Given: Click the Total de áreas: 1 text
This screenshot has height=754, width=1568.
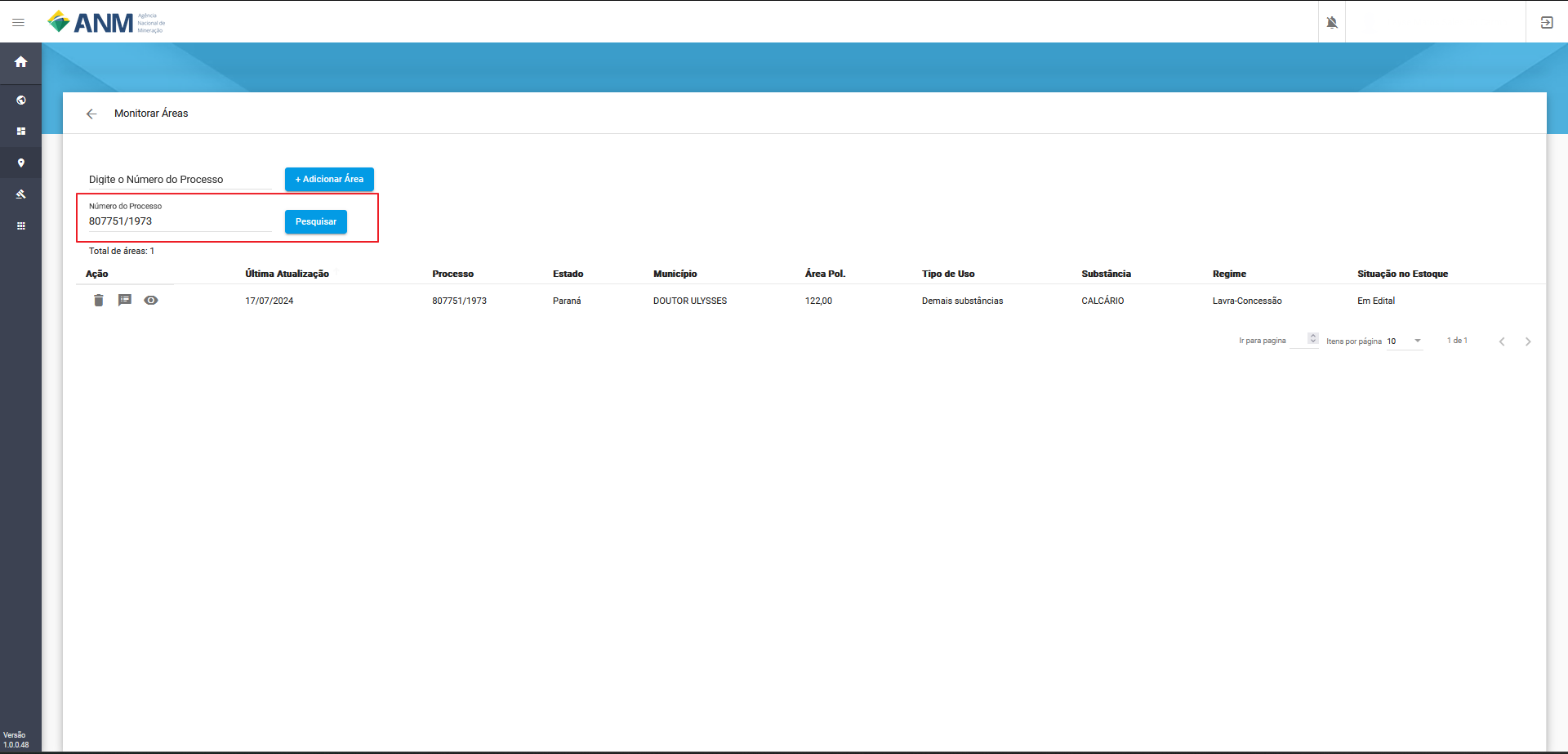Looking at the screenshot, I should point(122,251).
